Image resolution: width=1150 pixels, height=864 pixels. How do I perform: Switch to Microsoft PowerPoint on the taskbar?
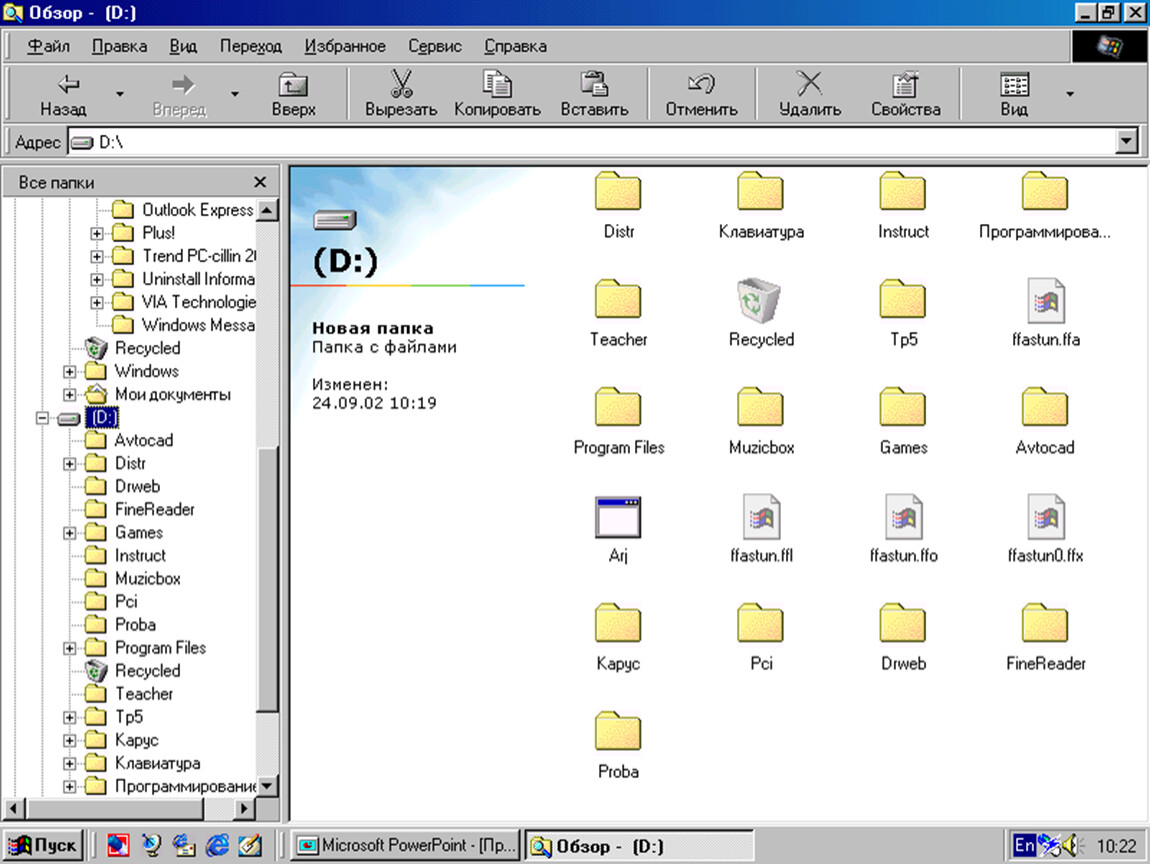pyautogui.click(x=406, y=846)
